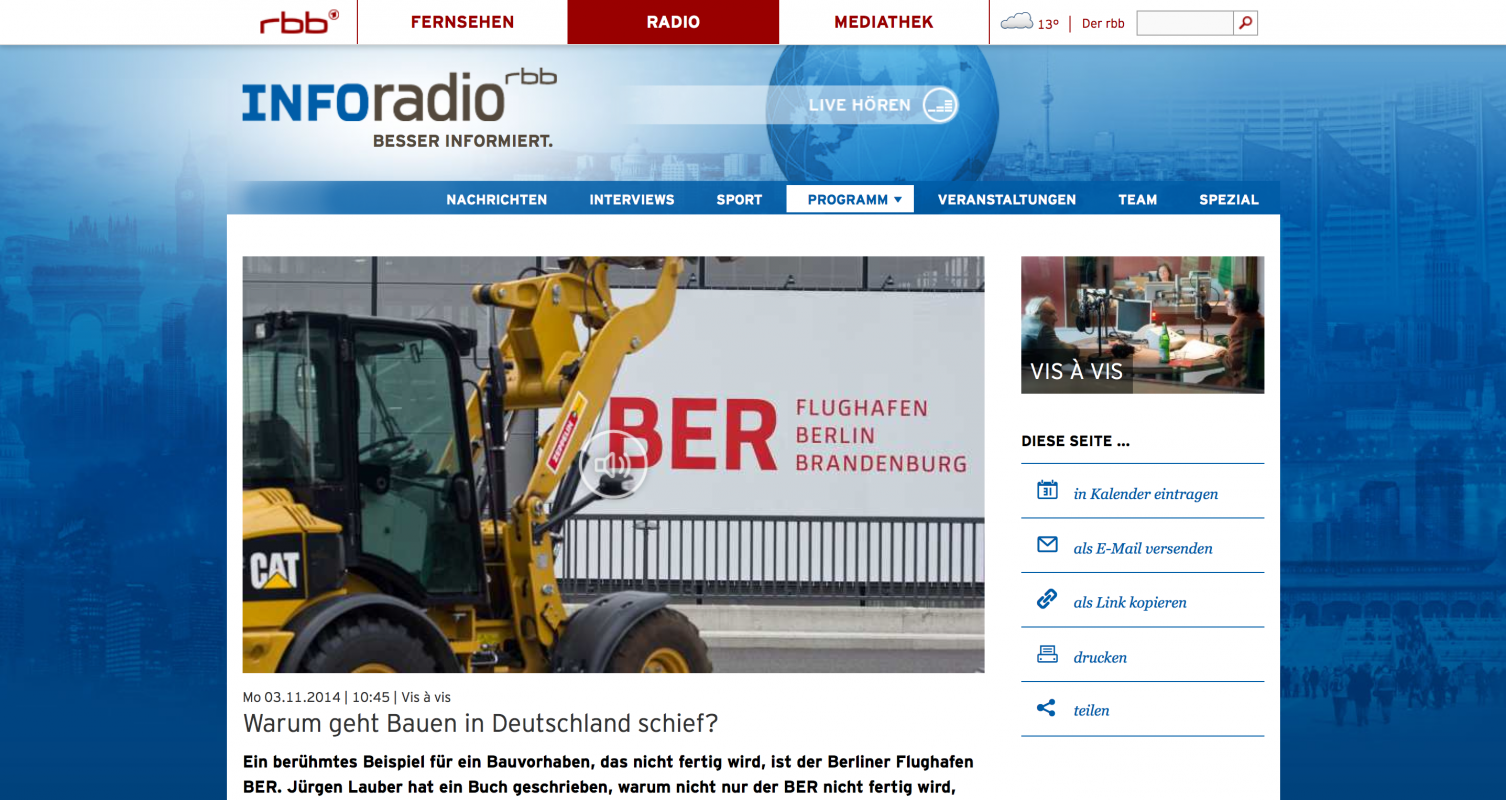Open SPORT in the navigation
The height and width of the screenshot is (800, 1506).
pos(739,199)
